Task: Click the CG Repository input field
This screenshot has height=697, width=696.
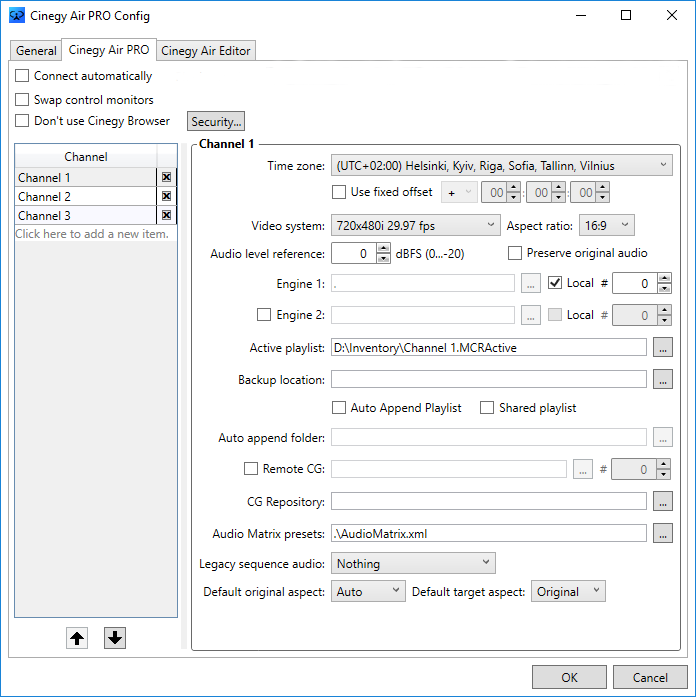Action: [489, 501]
